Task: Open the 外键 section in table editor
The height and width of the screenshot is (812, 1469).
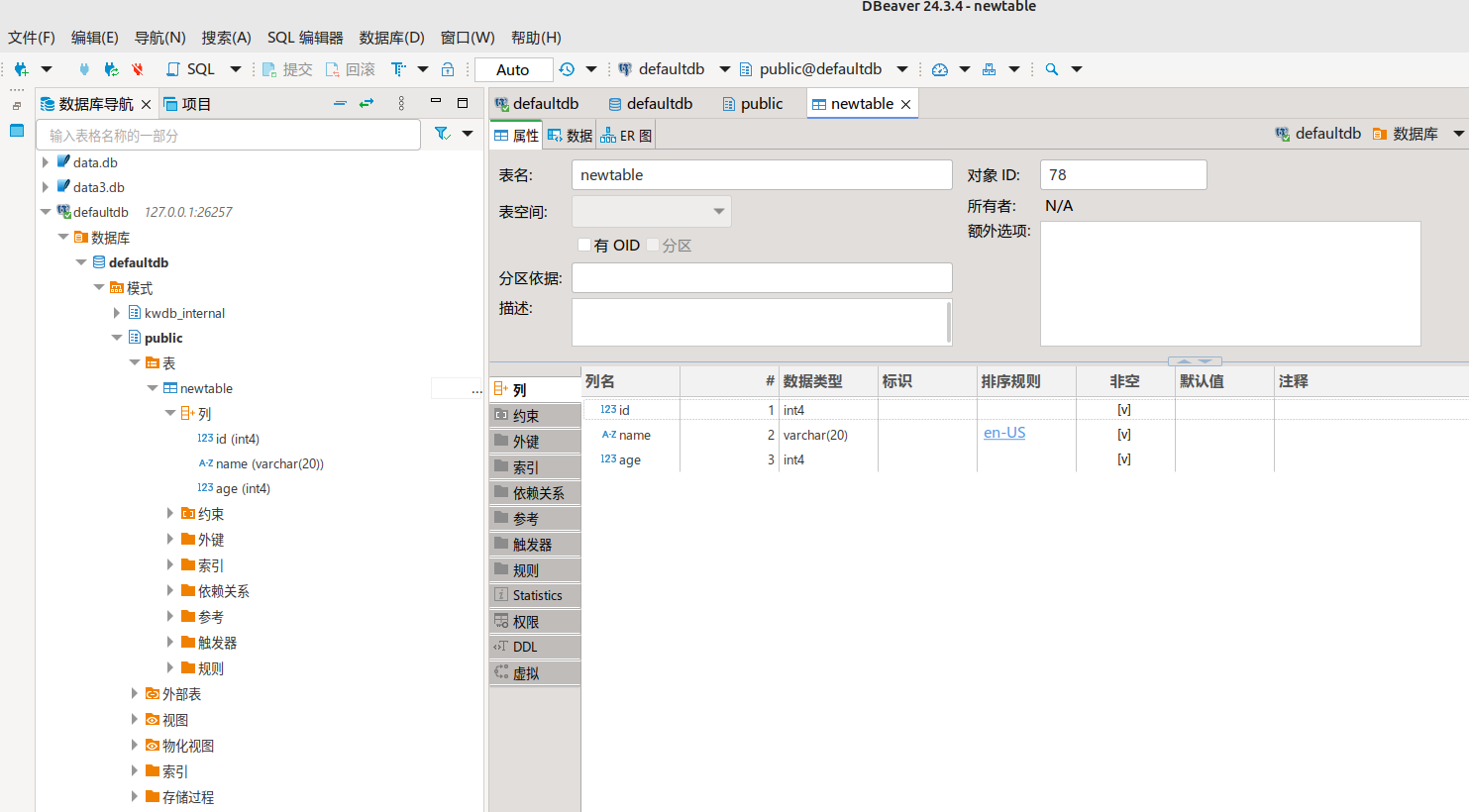Action: point(535,442)
